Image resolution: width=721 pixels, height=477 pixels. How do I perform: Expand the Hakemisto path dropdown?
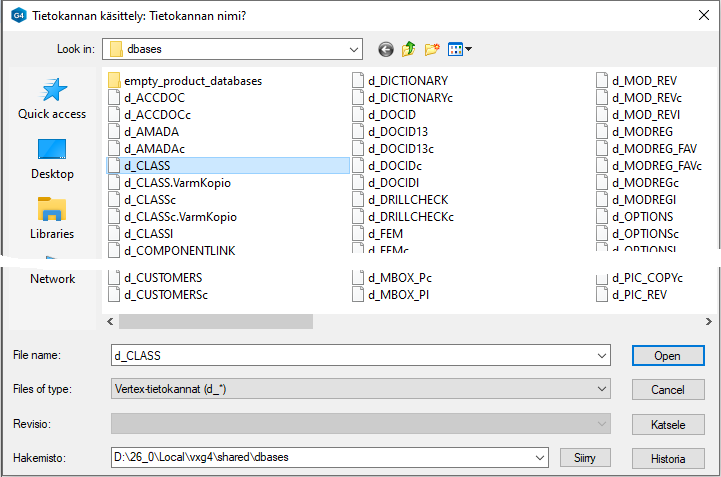(539, 458)
